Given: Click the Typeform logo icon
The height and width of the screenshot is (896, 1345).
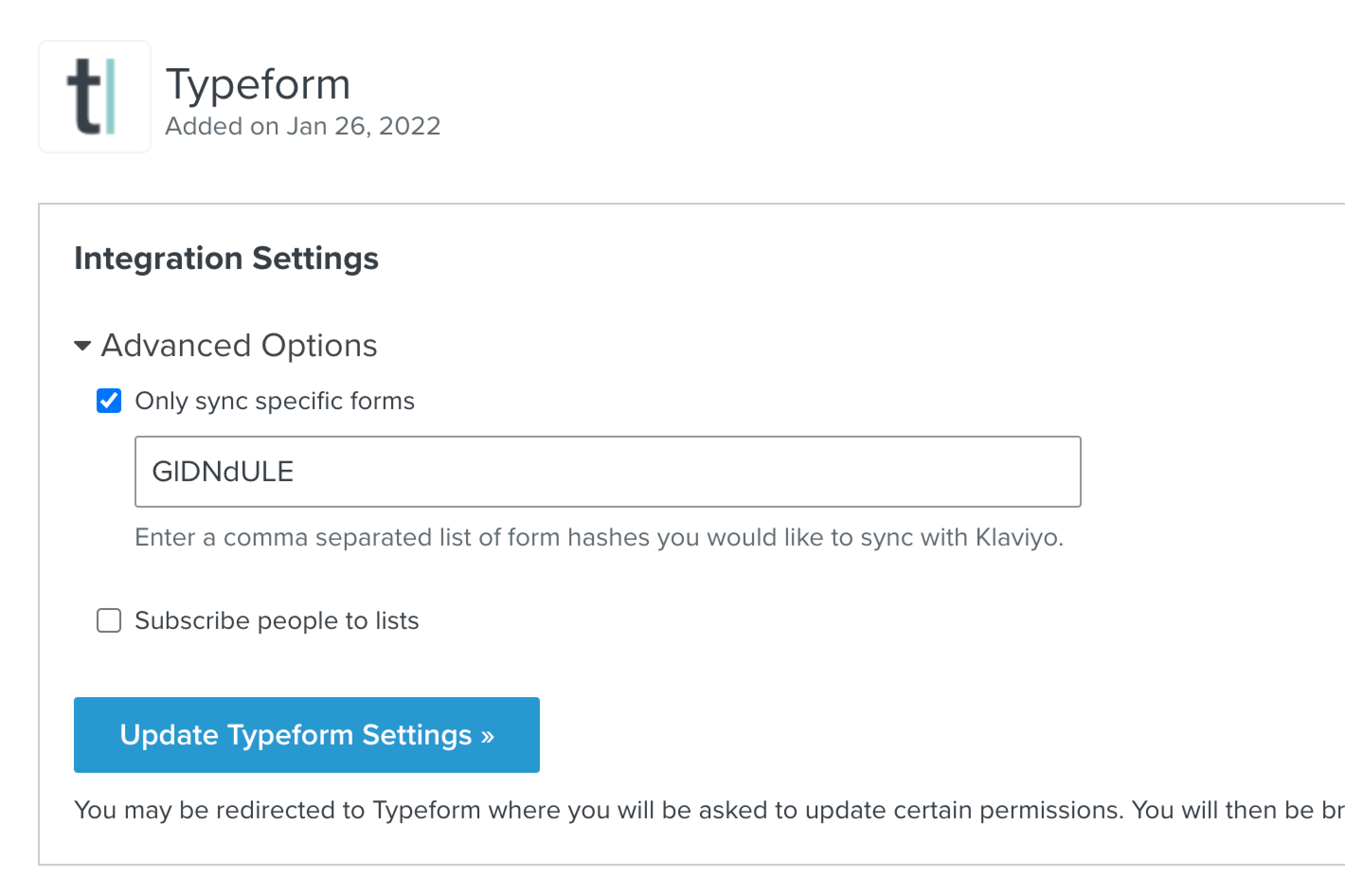Looking at the screenshot, I should pyautogui.click(x=95, y=97).
